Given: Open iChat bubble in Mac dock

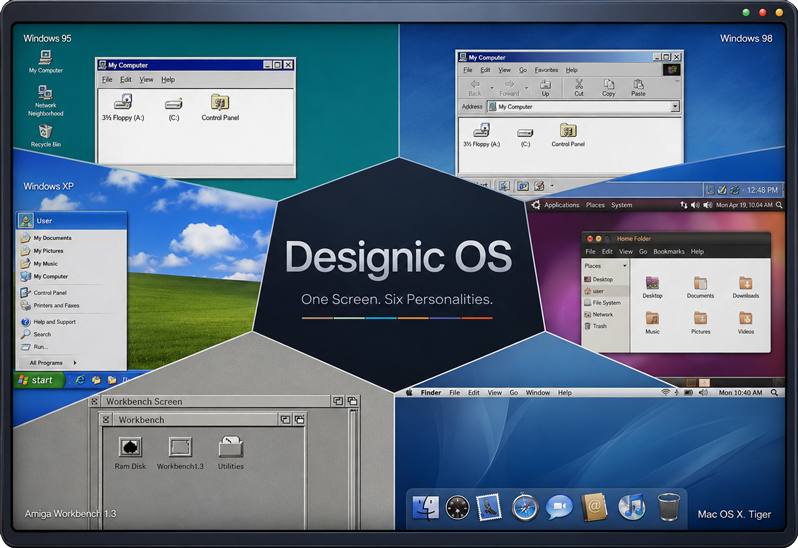Looking at the screenshot, I should click(x=559, y=507).
